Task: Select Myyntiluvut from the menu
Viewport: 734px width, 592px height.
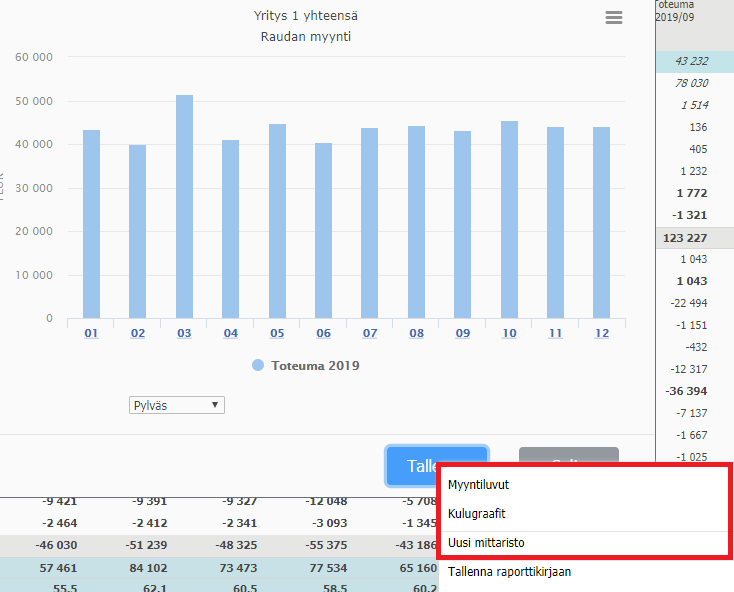Action: tap(478, 485)
